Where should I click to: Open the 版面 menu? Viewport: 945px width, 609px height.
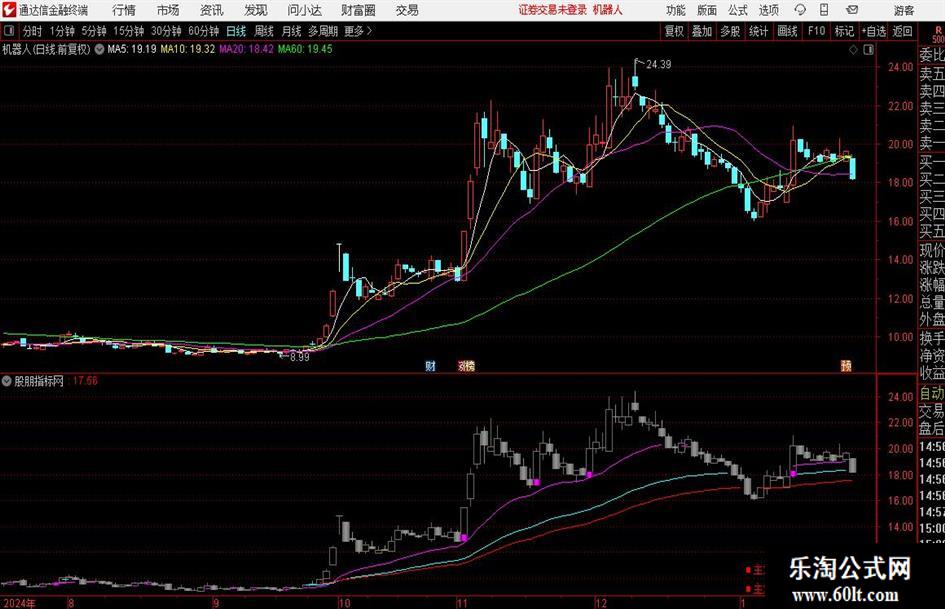point(706,10)
